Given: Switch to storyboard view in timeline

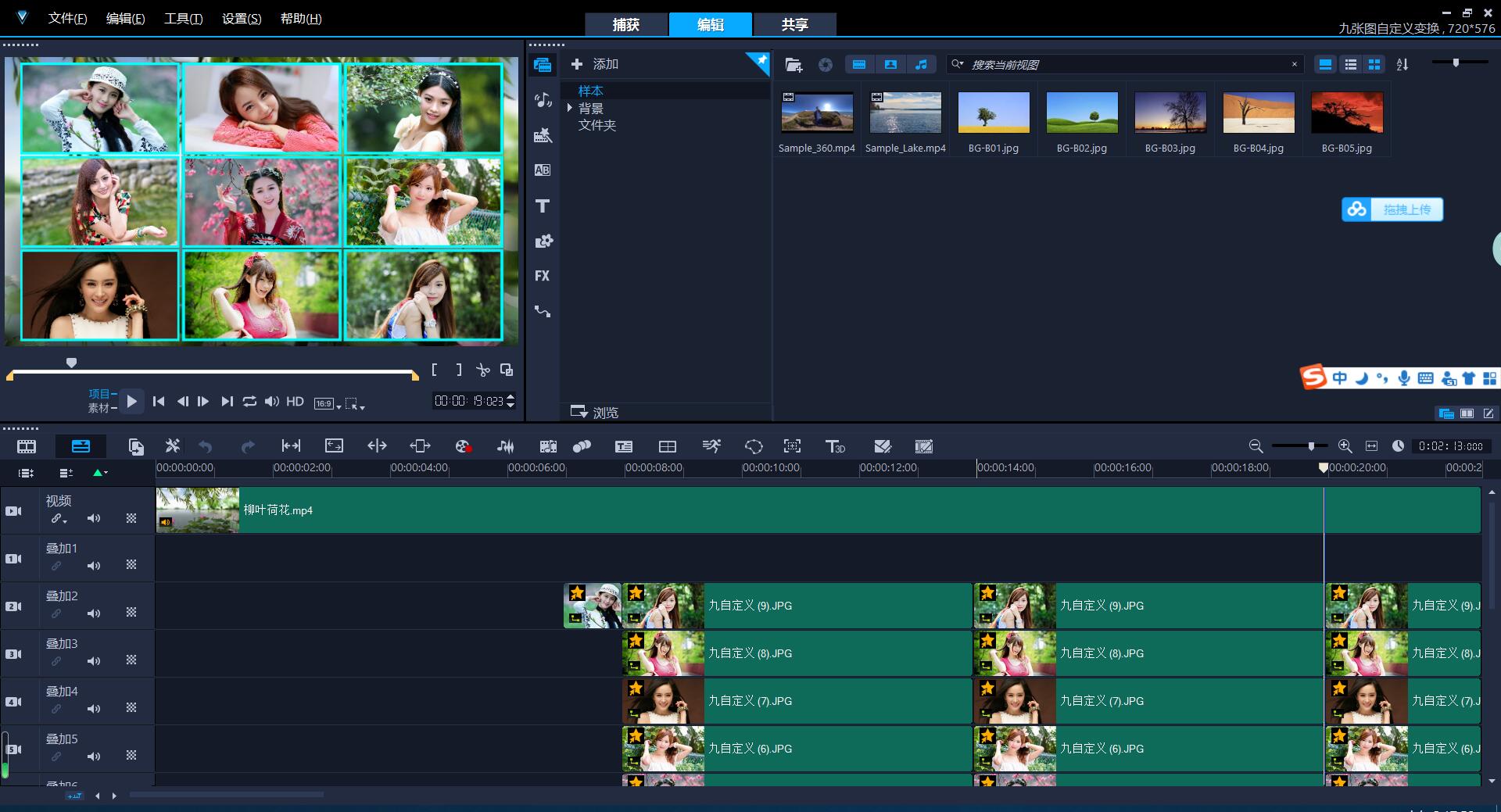Looking at the screenshot, I should 27,446.
